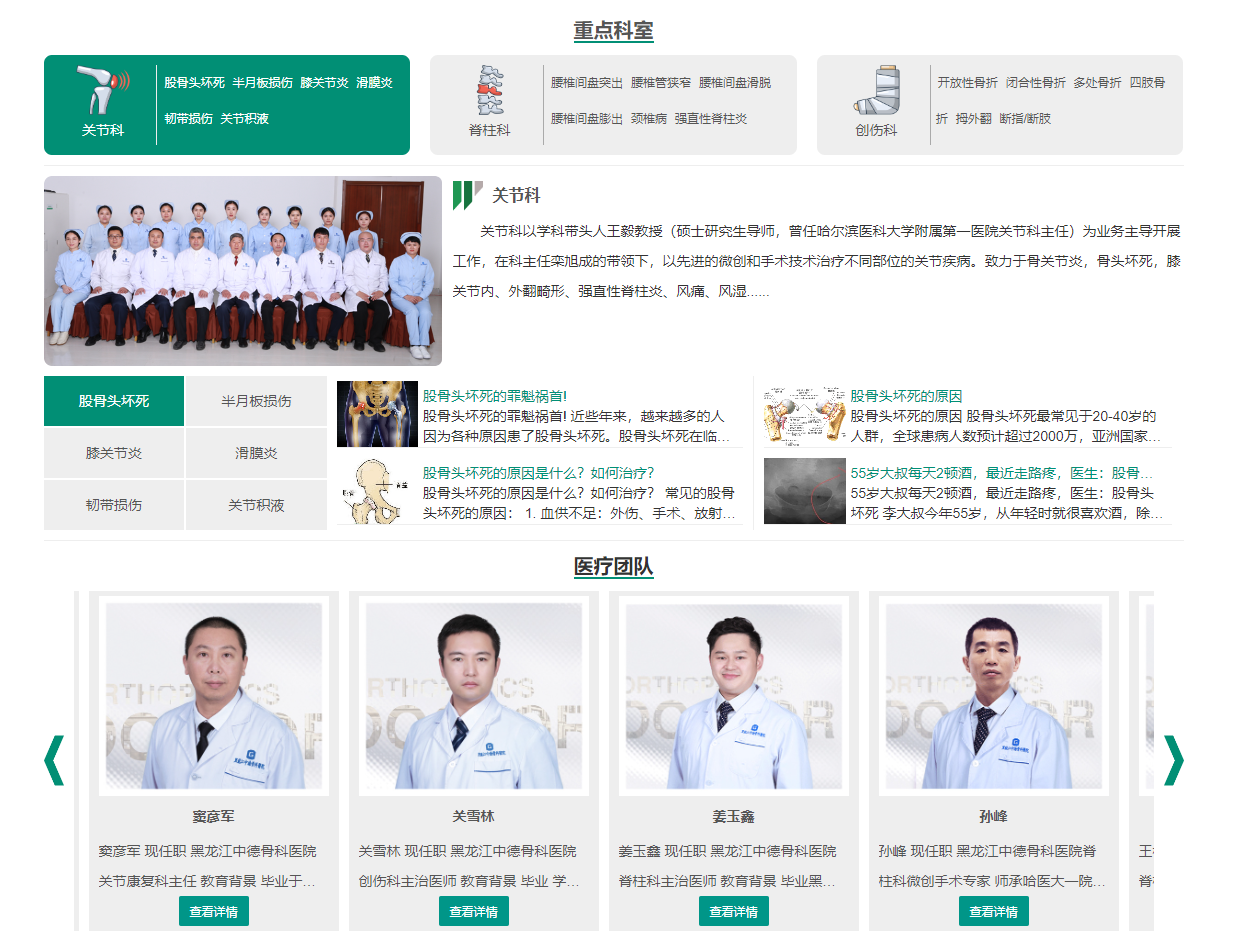The width and height of the screenshot is (1241, 940).
Task: Open the 开放性骨折 link
Action: tap(968, 83)
